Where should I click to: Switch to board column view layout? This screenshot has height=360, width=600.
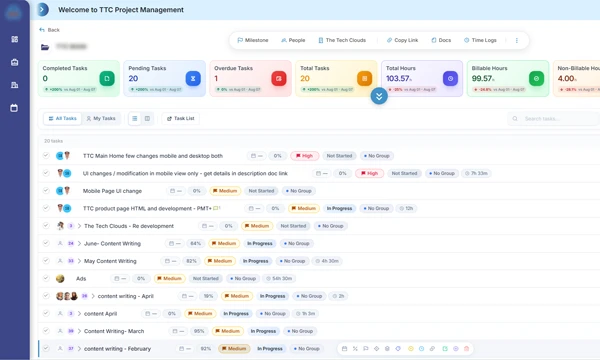(x=147, y=119)
